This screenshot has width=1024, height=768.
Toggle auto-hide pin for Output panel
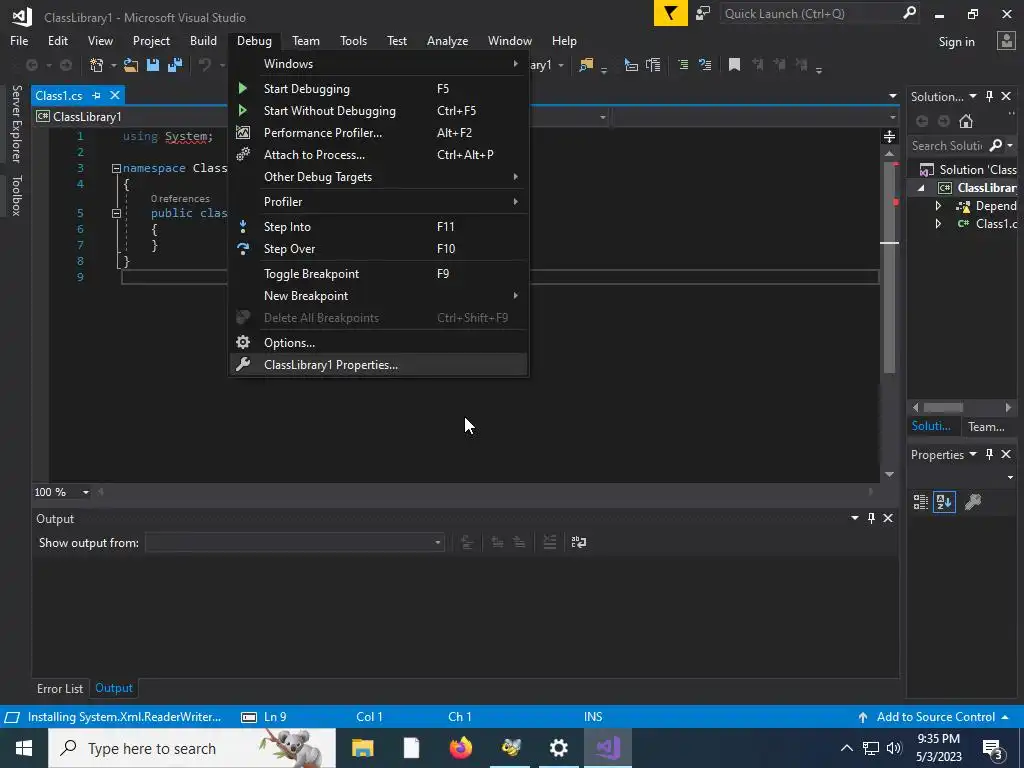pos(871,518)
